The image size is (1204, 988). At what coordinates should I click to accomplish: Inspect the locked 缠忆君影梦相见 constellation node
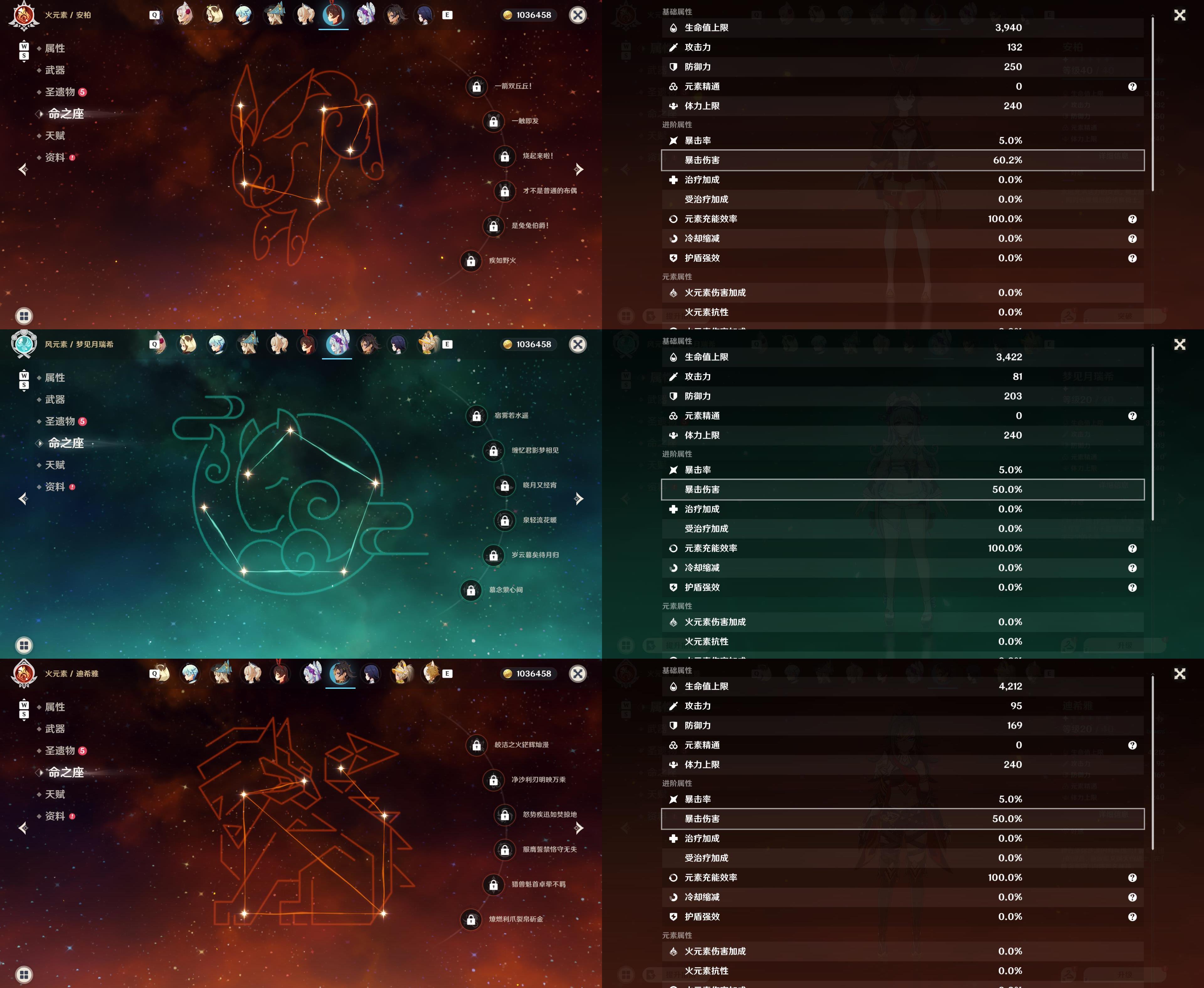(x=493, y=451)
